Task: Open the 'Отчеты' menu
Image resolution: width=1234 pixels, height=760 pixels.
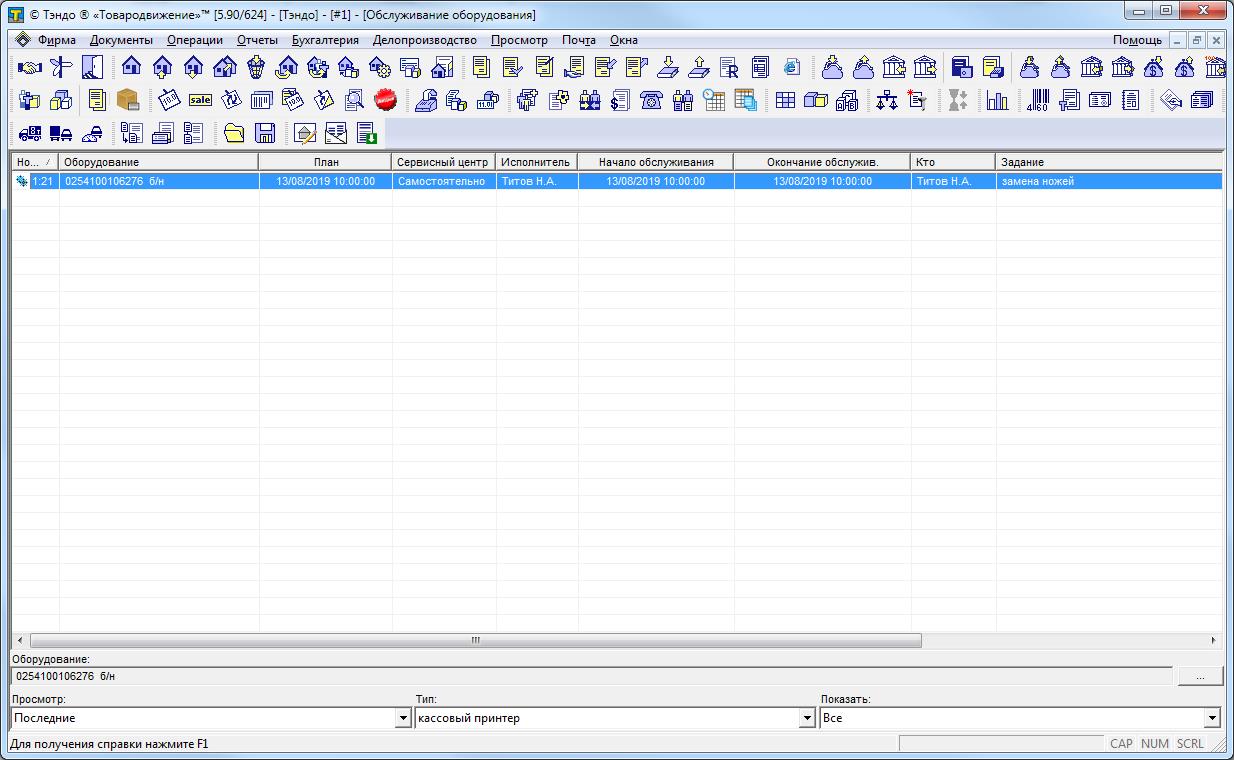Action: (257, 40)
